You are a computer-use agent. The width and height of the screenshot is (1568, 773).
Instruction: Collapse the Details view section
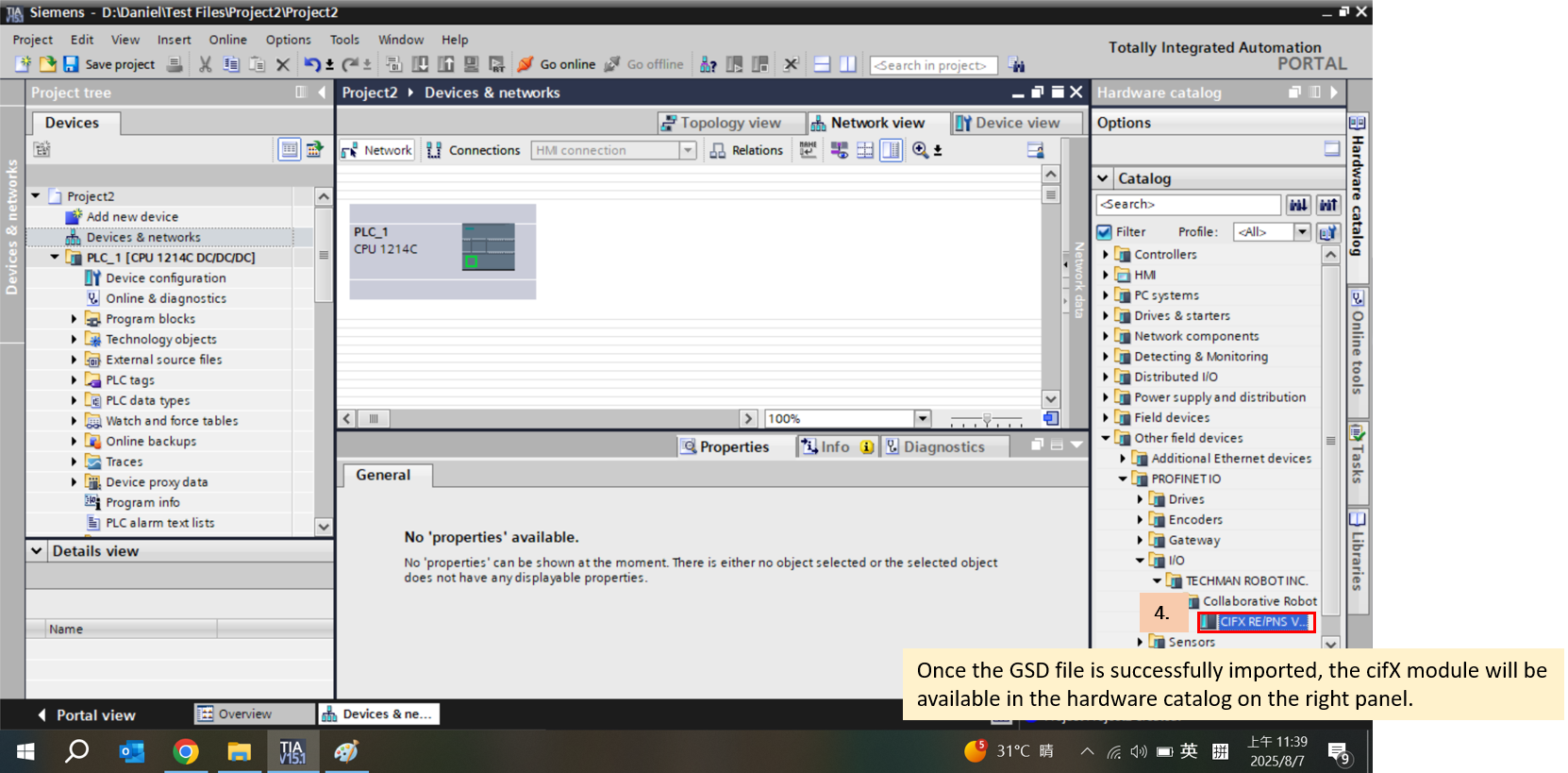coord(37,551)
